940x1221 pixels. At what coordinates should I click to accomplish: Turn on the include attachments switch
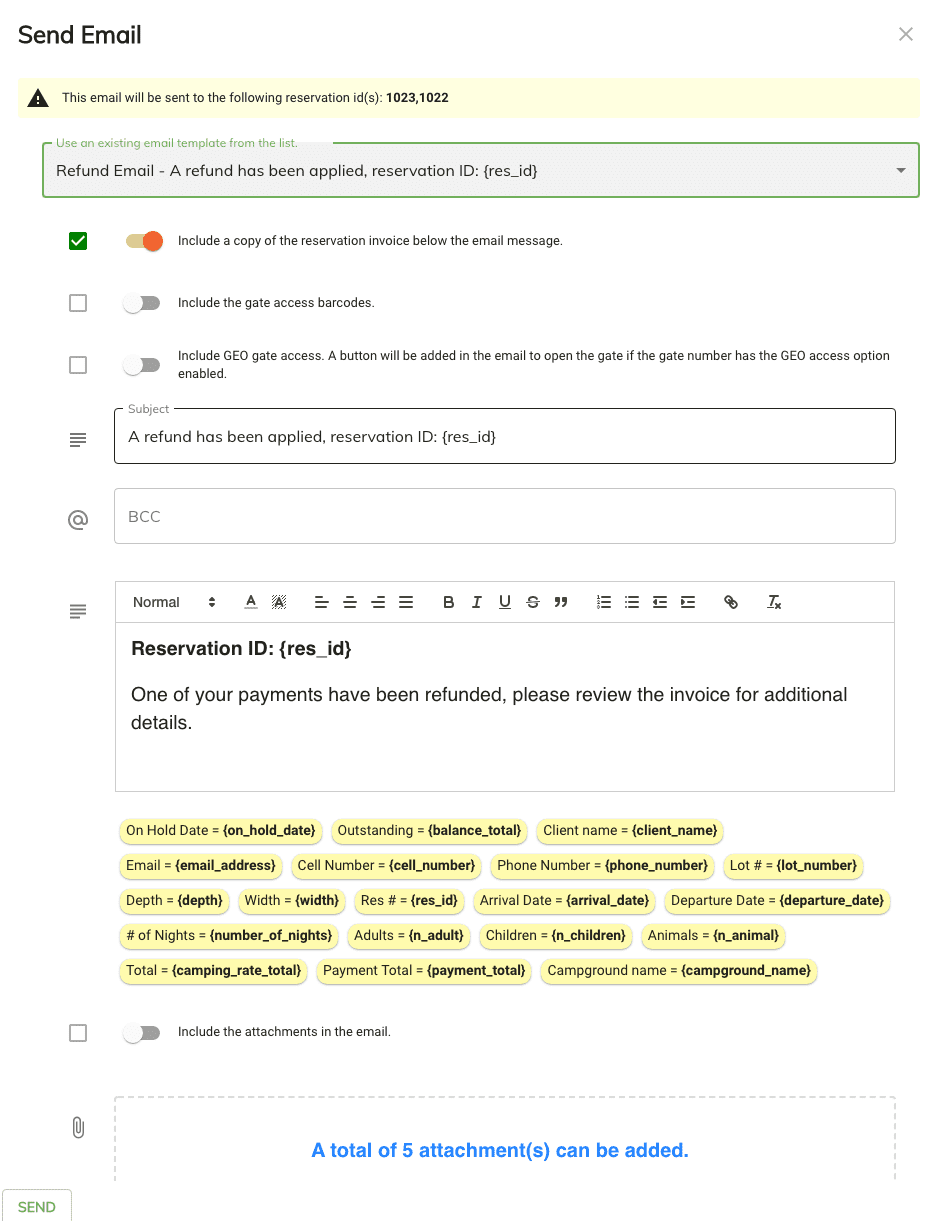(x=142, y=1033)
